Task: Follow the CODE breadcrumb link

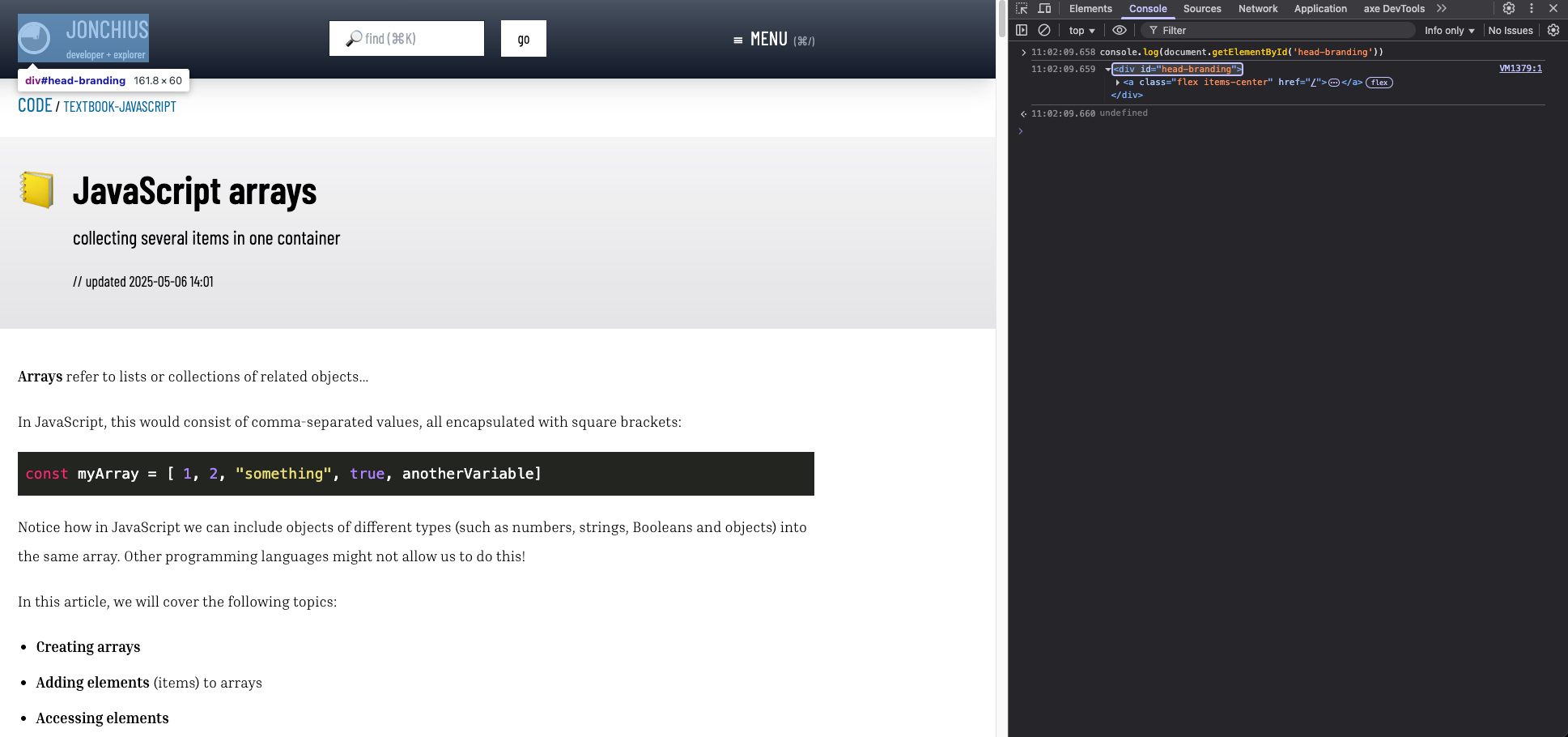Action: [x=35, y=105]
